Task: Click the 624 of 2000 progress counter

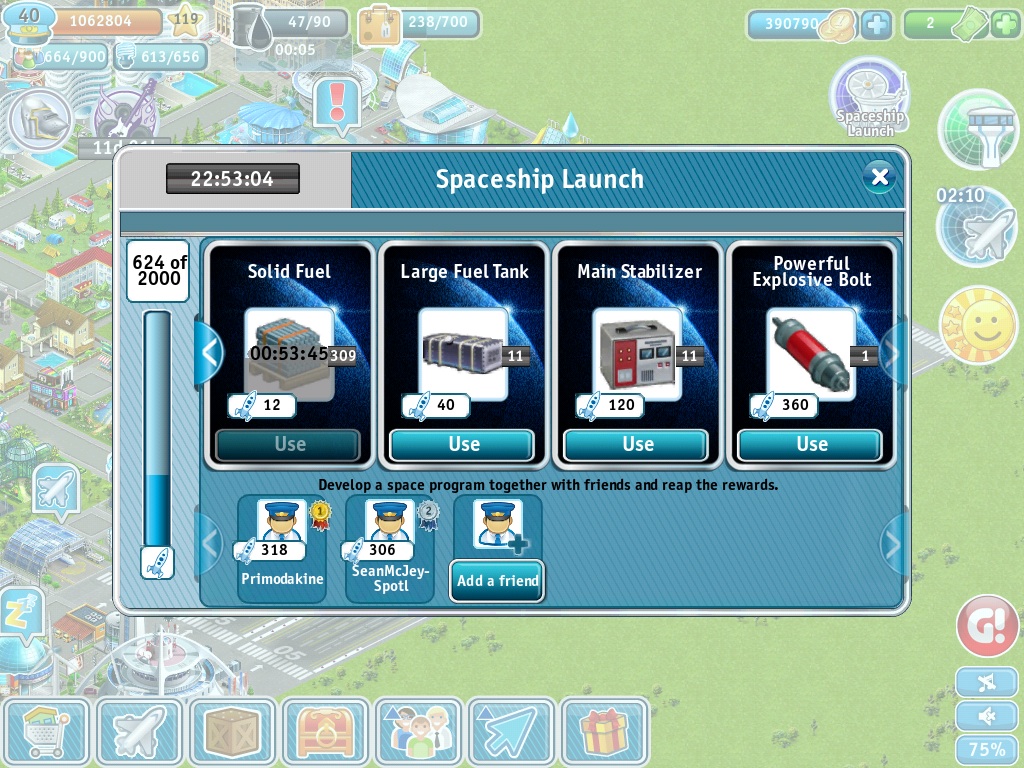Action: (158, 270)
